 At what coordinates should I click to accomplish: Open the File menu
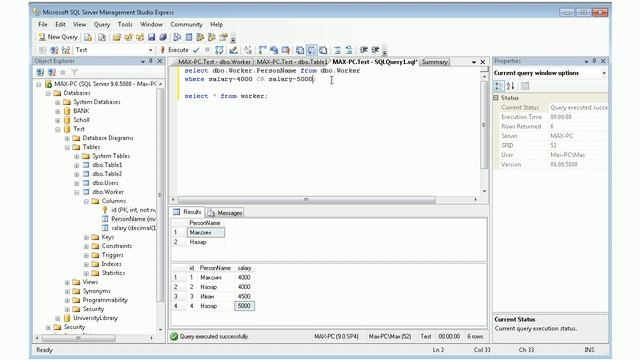click(x=43, y=24)
